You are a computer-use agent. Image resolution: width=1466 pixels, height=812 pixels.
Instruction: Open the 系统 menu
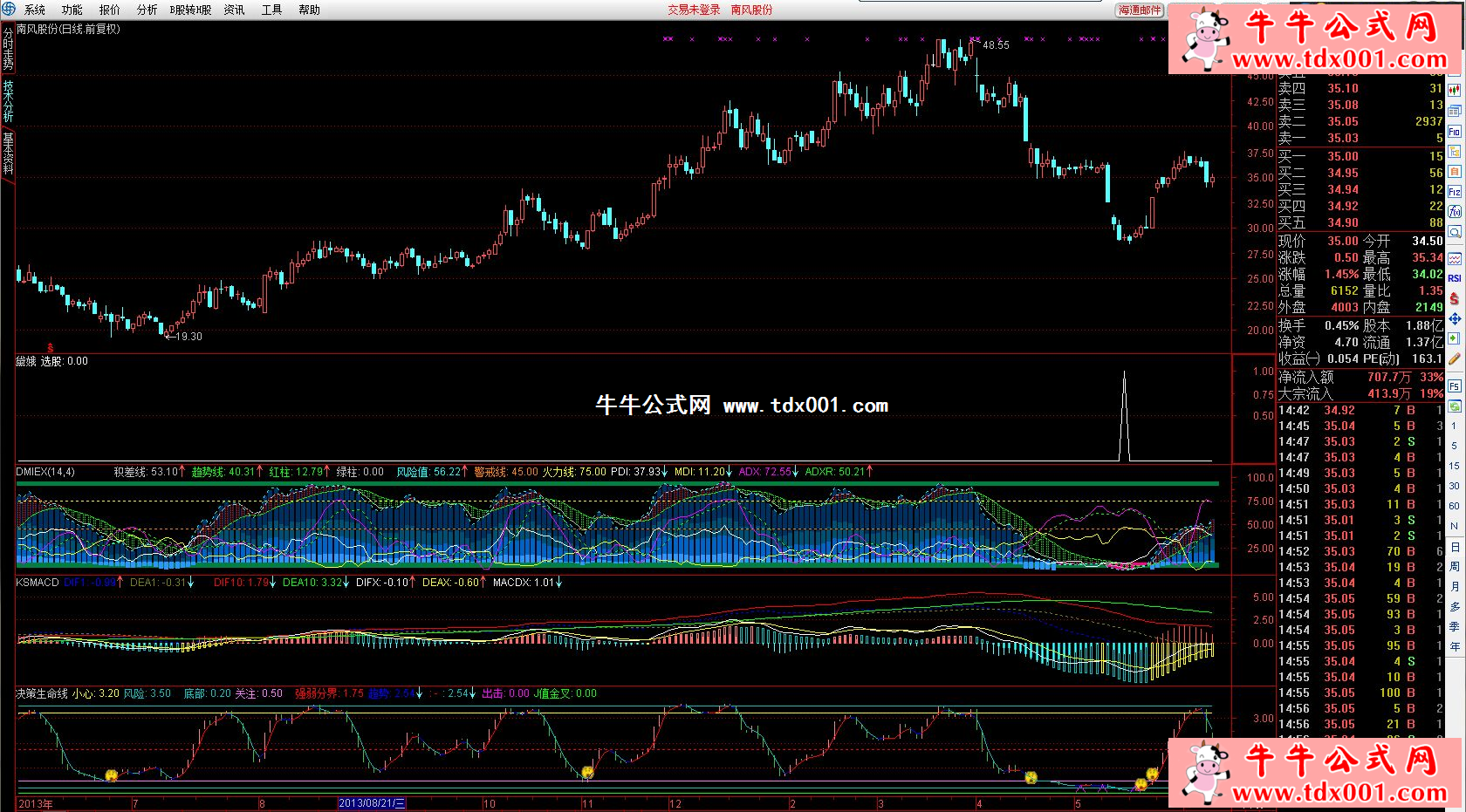35,10
